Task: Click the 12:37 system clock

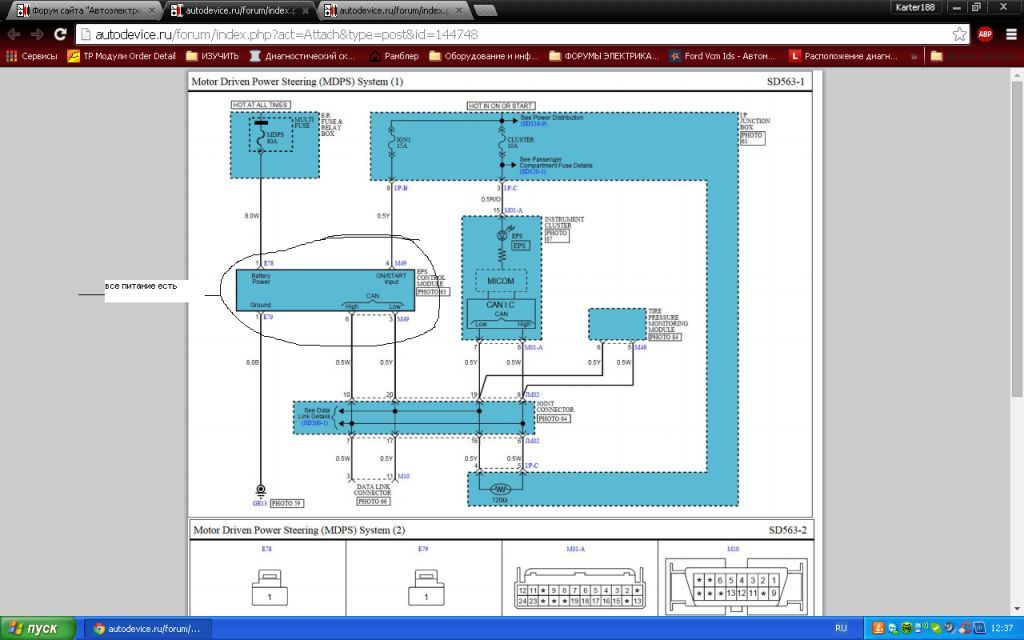Action: pos(1002,628)
